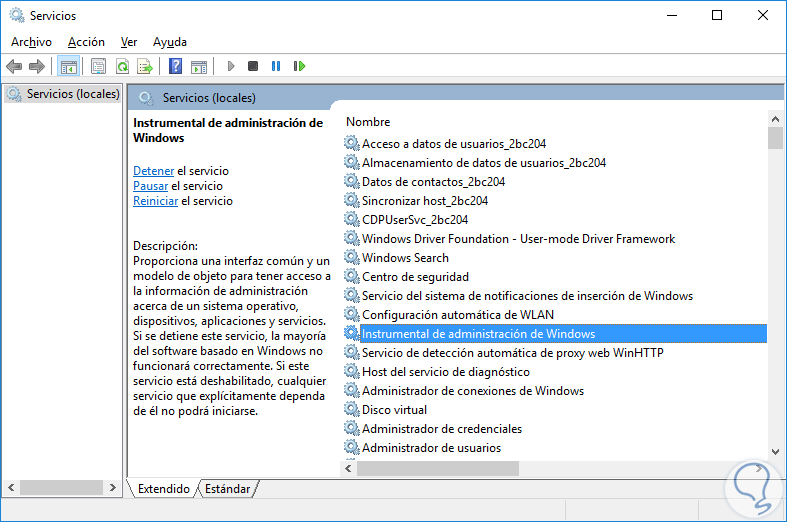Image resolution: width=787 pixels, height=522 pixels.
Task: Click the Stop service square icon
Action: point(253,66)
